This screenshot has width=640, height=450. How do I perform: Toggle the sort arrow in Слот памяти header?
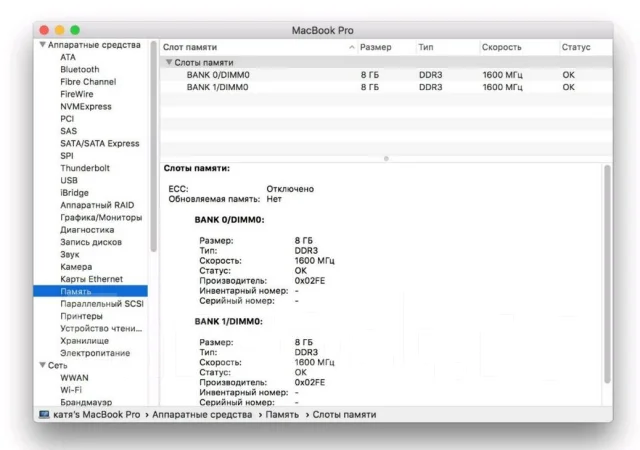click(x=352, y=47)
